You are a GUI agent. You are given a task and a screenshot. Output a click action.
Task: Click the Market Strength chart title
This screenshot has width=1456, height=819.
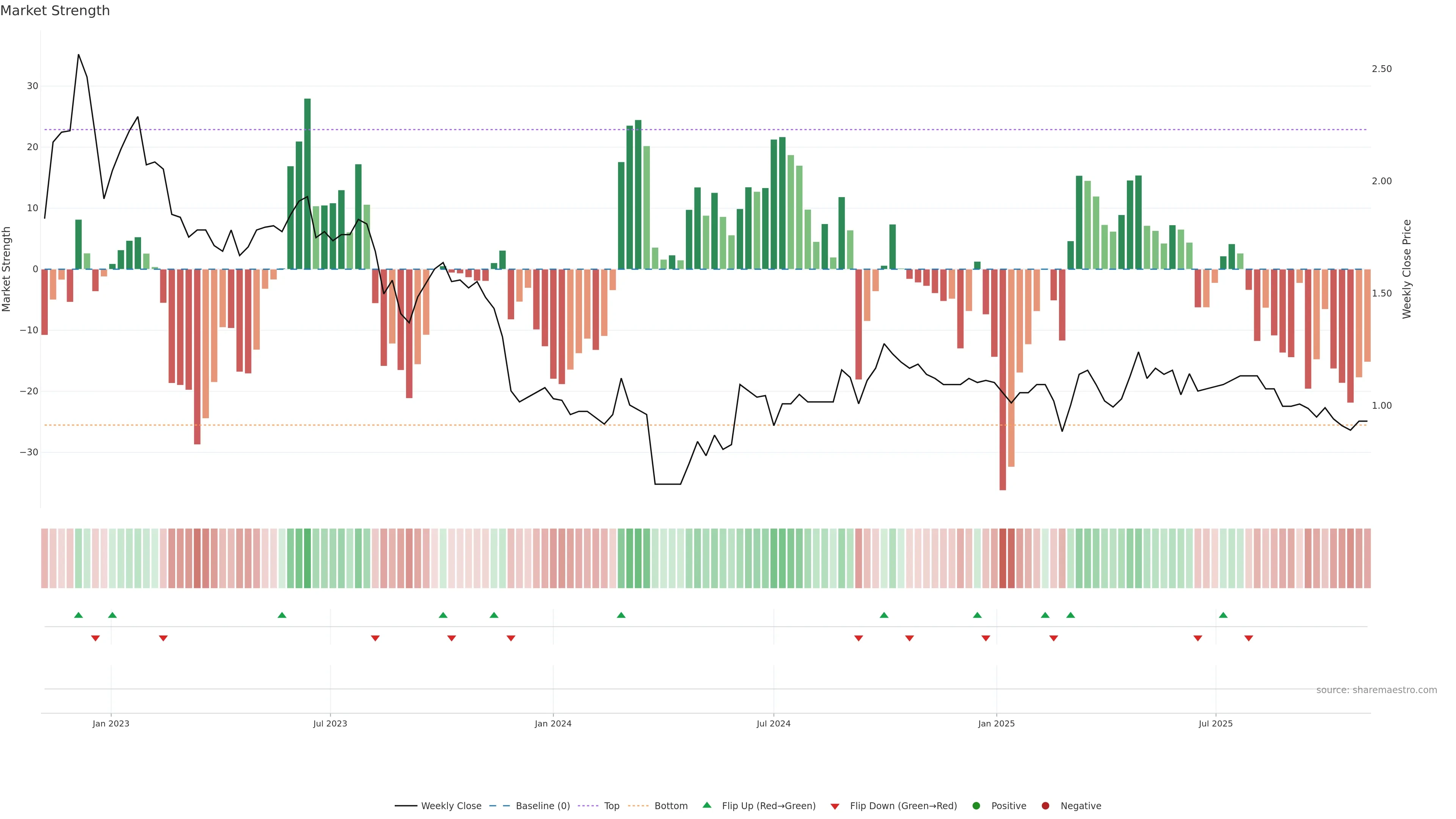(55, 11)
